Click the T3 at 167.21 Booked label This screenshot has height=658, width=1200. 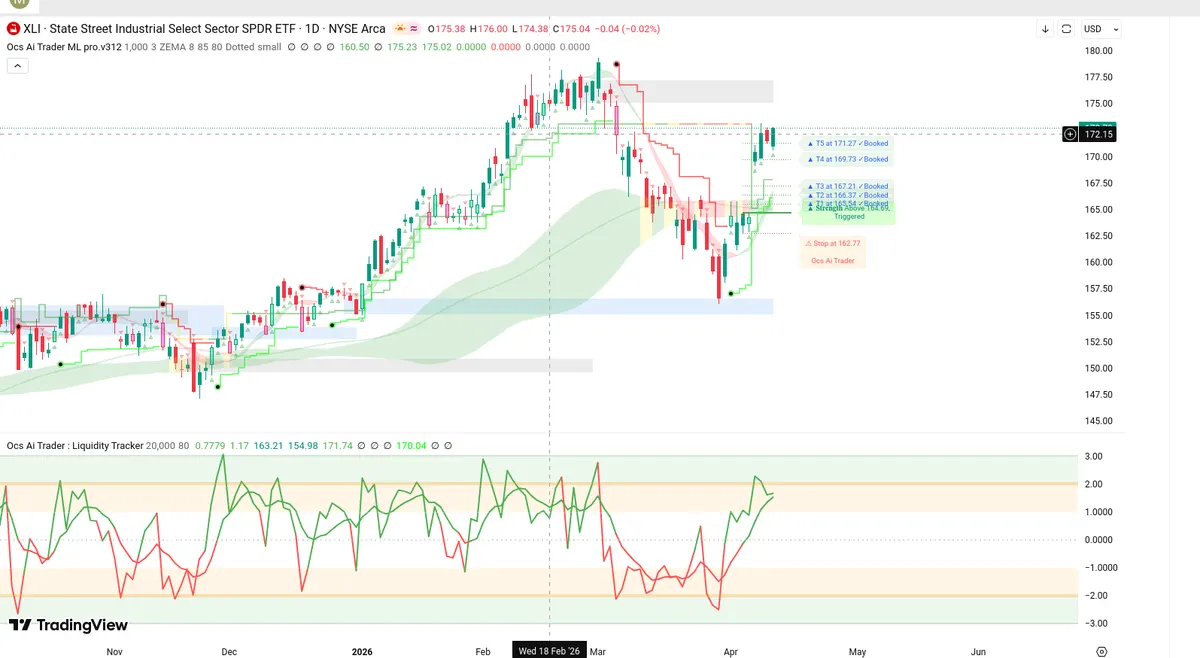click(847, 186)
